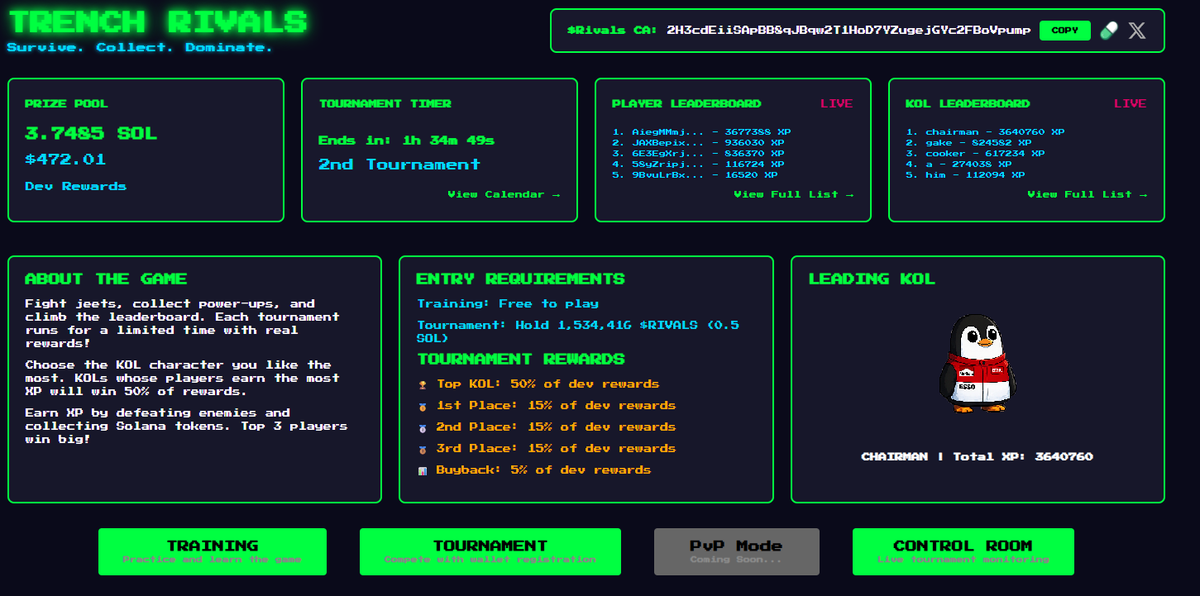The image size is (1200, 596).
Task: Click the 3.7485 SOL prize amount
Action: pos(91,133)
